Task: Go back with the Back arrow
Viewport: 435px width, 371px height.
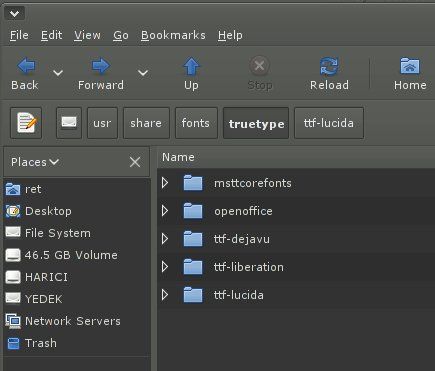Action: point(25,74)
